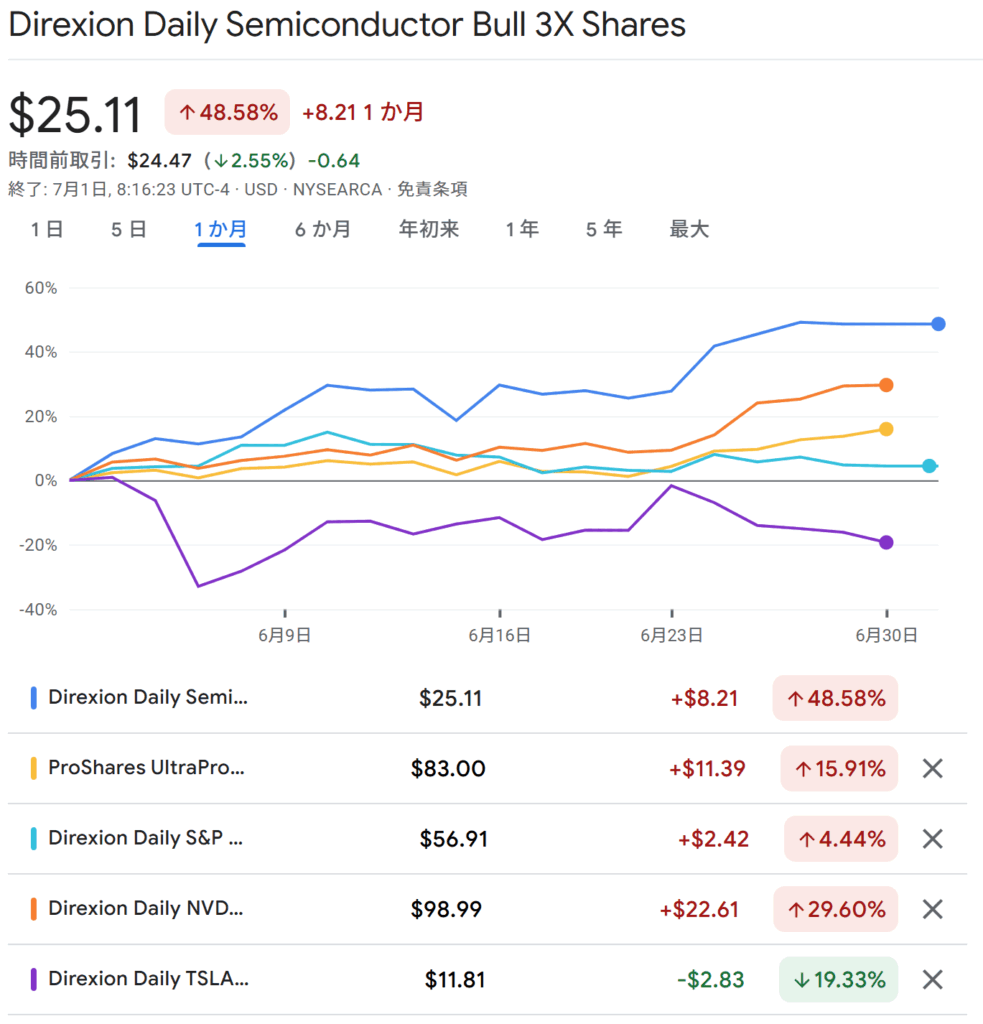Click the cyan endpoint dot on the chart
The height and width of the screenshot is (1024, 983).
[929, 466]
